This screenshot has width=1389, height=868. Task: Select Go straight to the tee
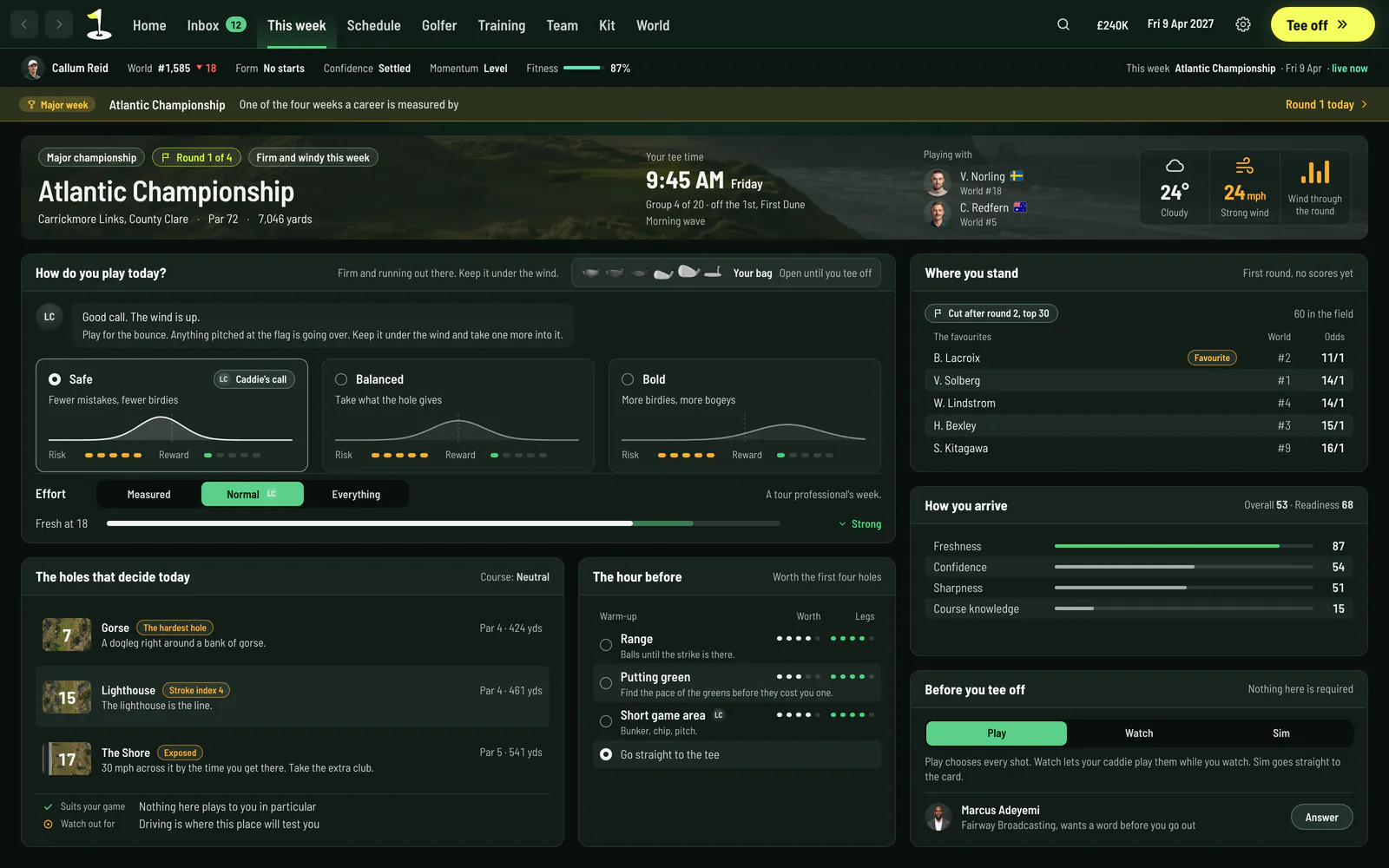pyautogui.click(x=737, y=754)
